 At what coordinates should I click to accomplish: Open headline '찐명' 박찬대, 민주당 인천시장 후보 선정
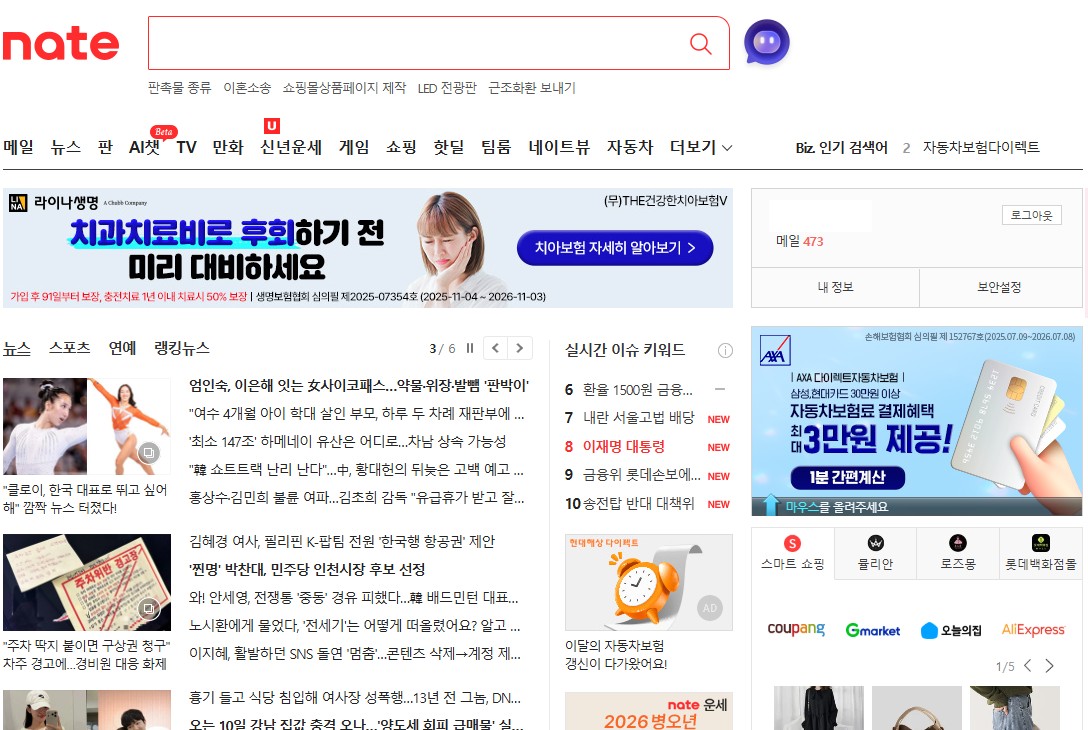pos(307,570)
